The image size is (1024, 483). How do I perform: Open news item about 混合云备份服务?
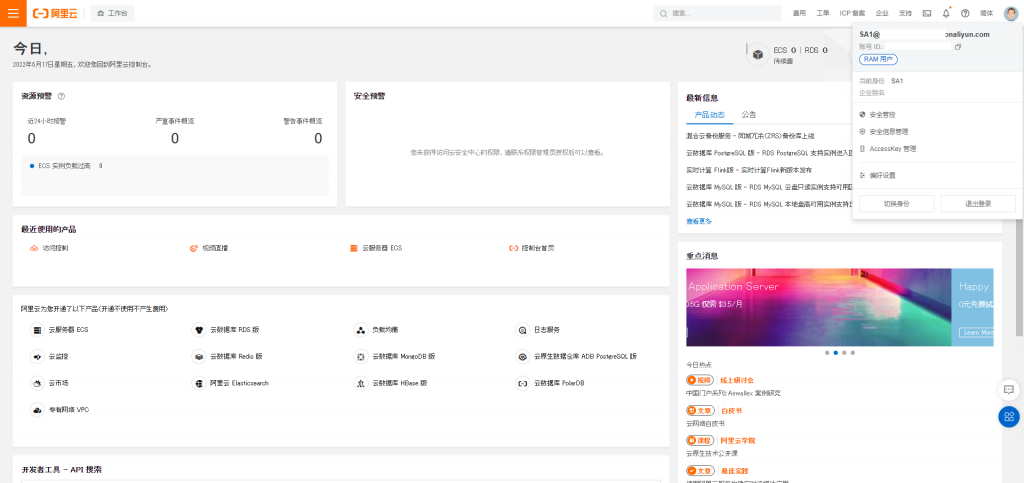pos(750,136)
